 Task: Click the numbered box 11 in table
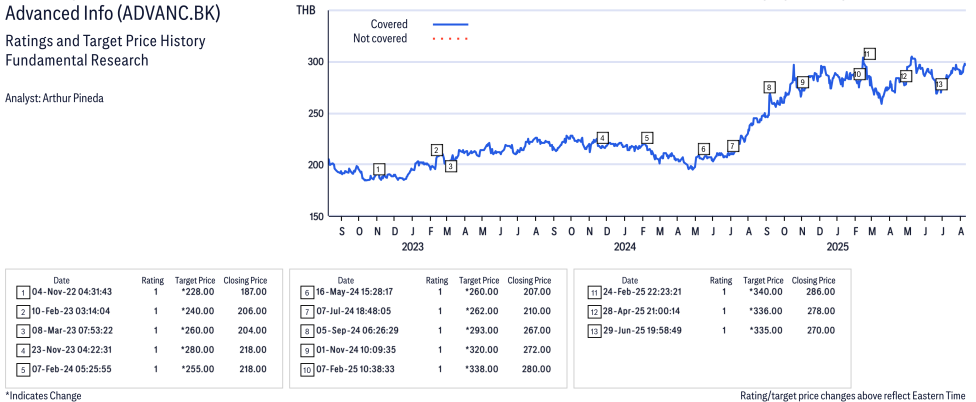point(593,292)
